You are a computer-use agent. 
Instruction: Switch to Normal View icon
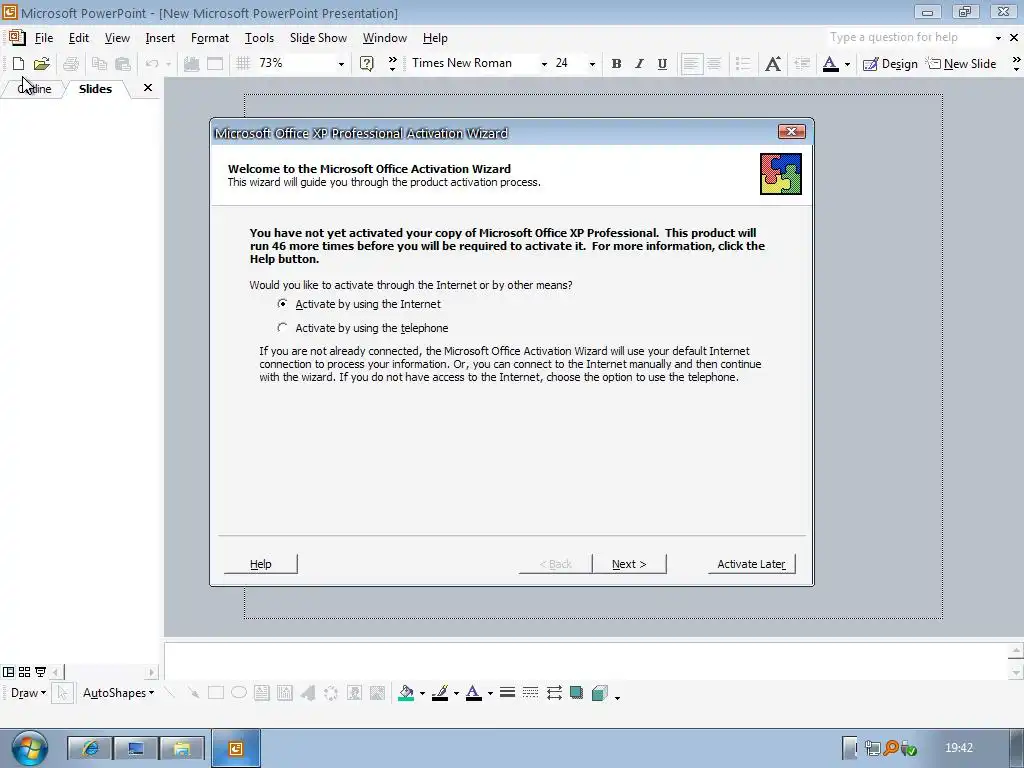[x=8, y=671]
